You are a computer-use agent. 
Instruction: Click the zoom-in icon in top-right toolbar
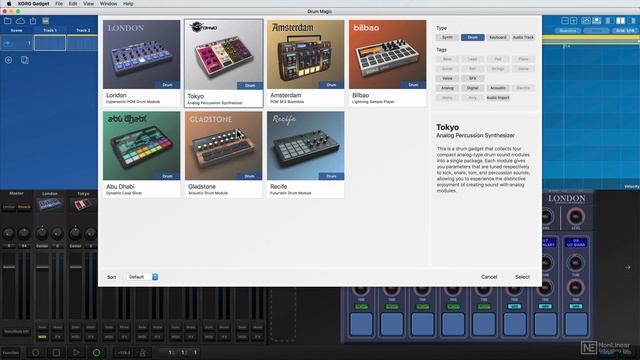click(573, 20)
